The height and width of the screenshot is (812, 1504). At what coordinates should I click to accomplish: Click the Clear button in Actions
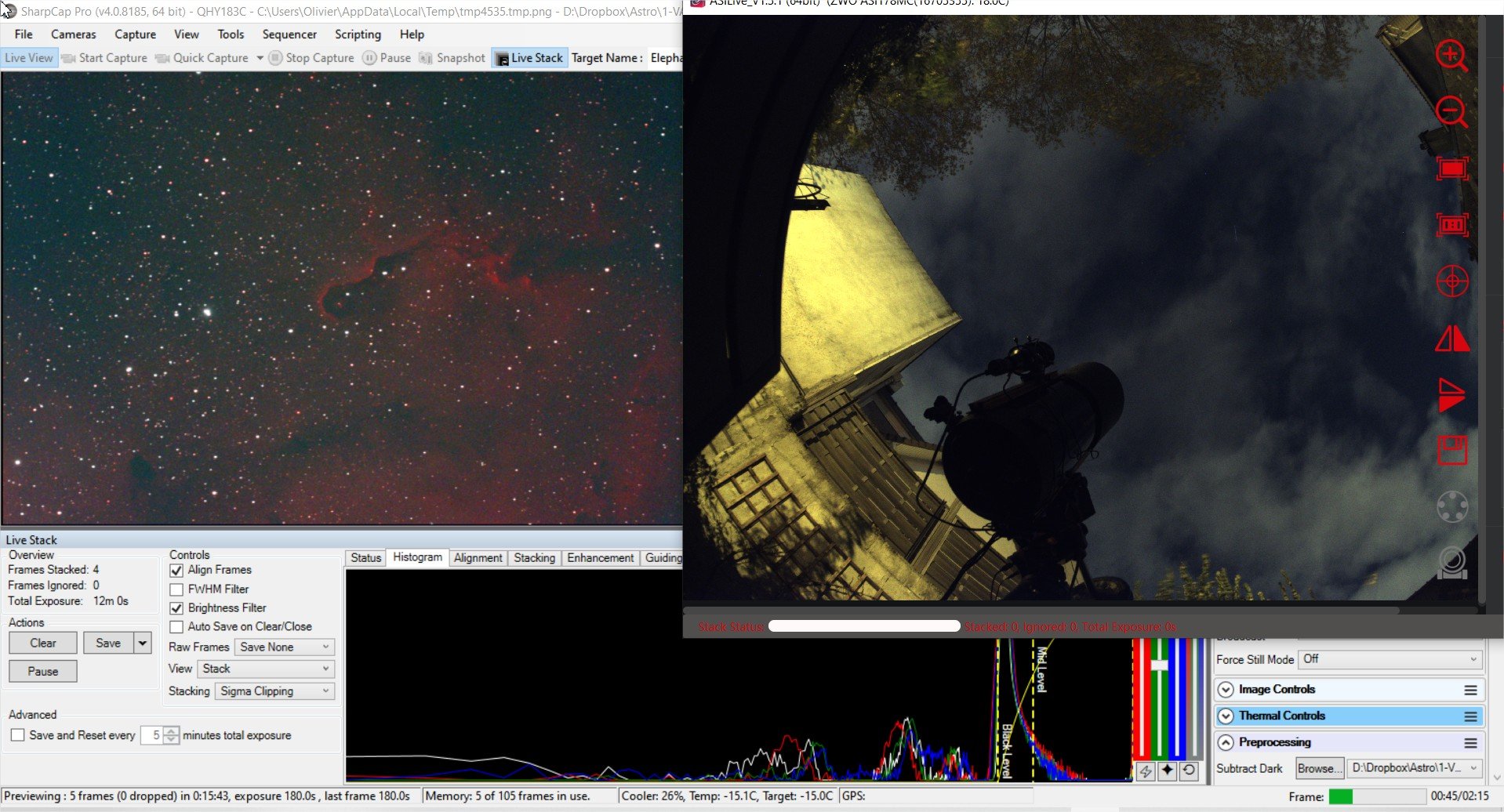coord(43,643)
